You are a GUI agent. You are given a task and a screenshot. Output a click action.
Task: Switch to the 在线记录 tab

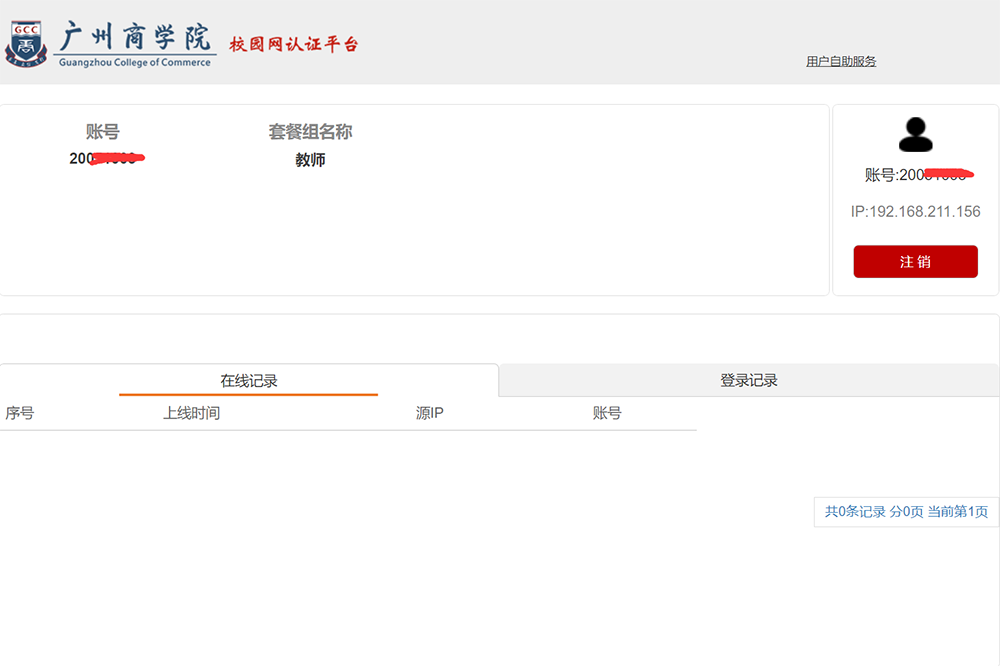248,380
